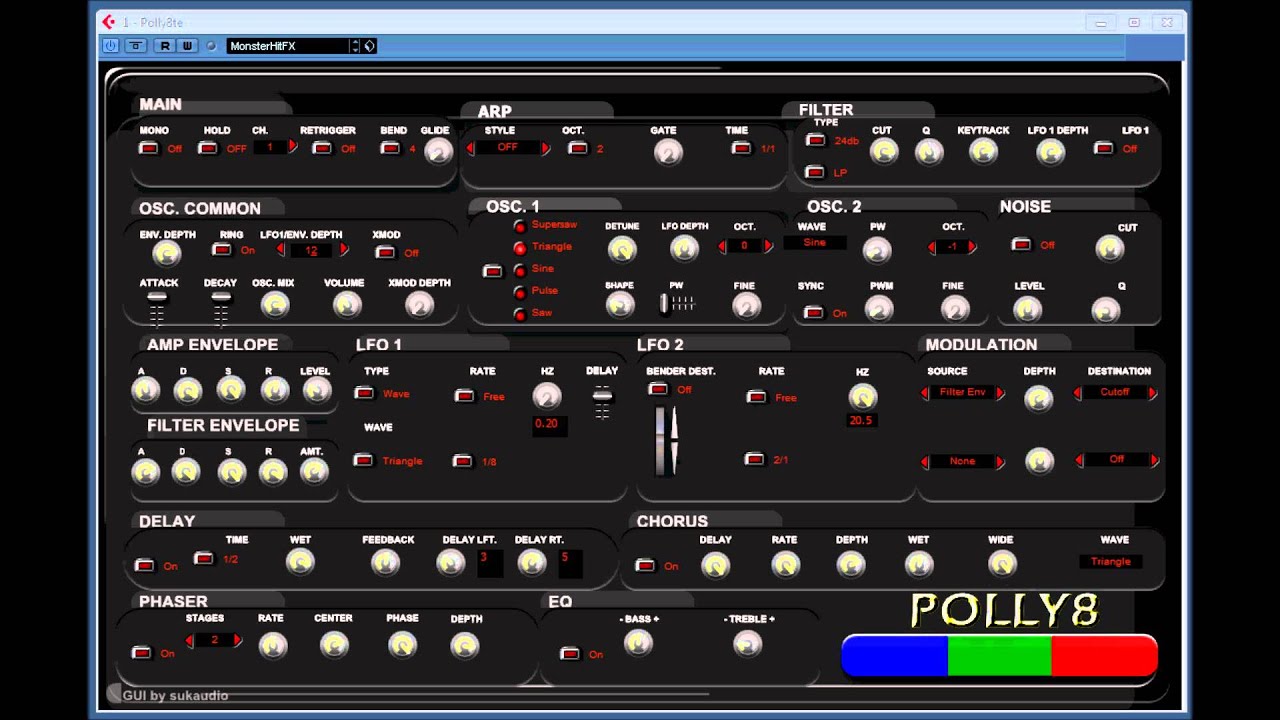
Task: Click the ARP STYLE left arrow
Action: click(x=470, y=148)
